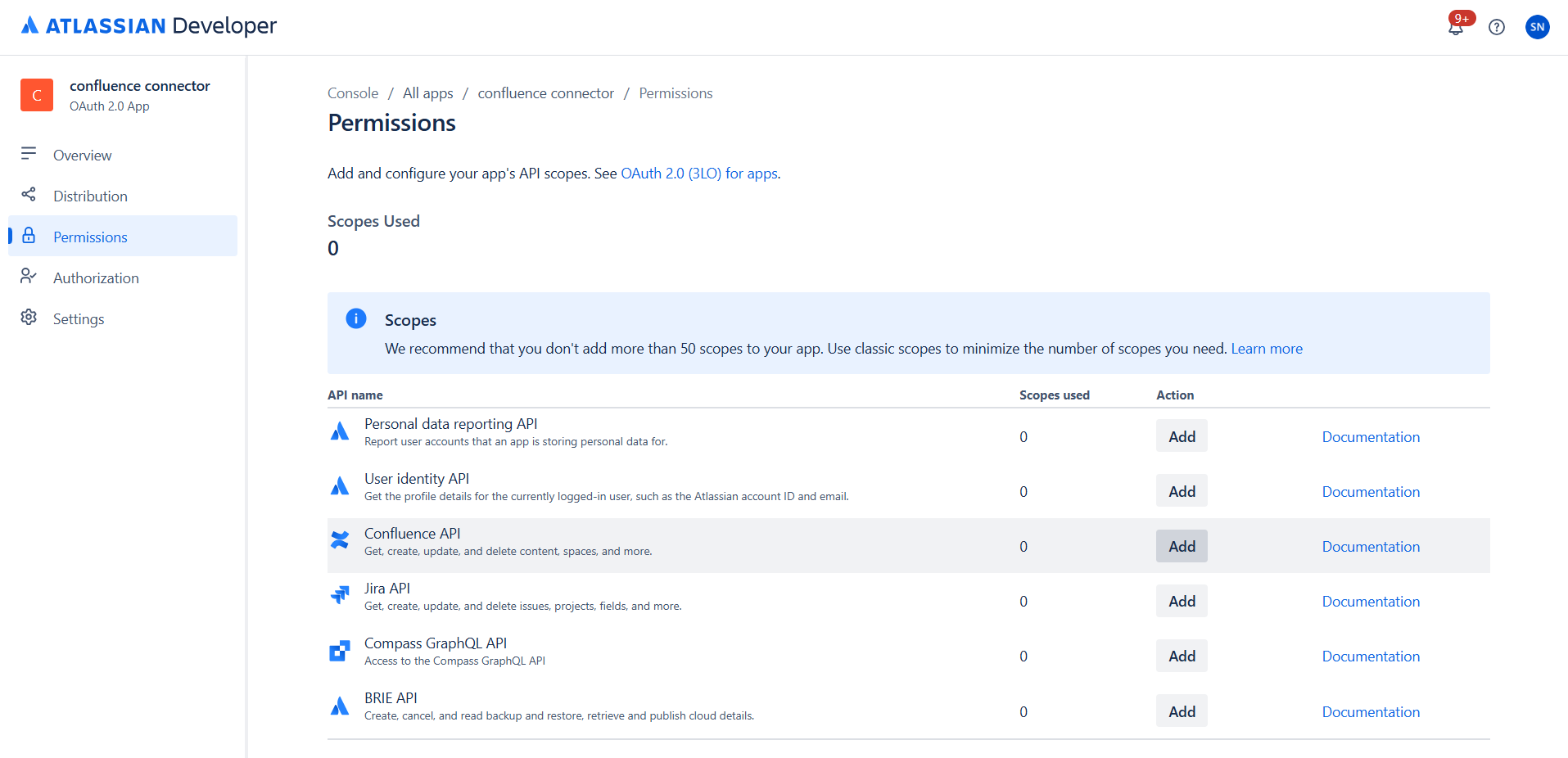The width and height of the screenshot is (1568, 758).
Task: Open the OAuth 2.0 (3LO) for apps link
Action: click(x=699, y=173)
